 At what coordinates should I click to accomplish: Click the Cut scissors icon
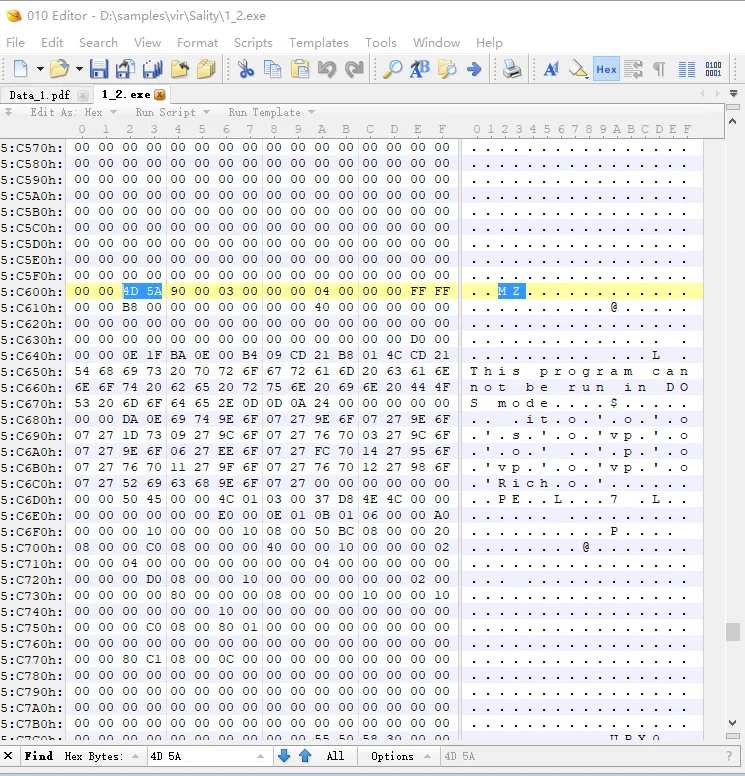click(x=245, y=69)
